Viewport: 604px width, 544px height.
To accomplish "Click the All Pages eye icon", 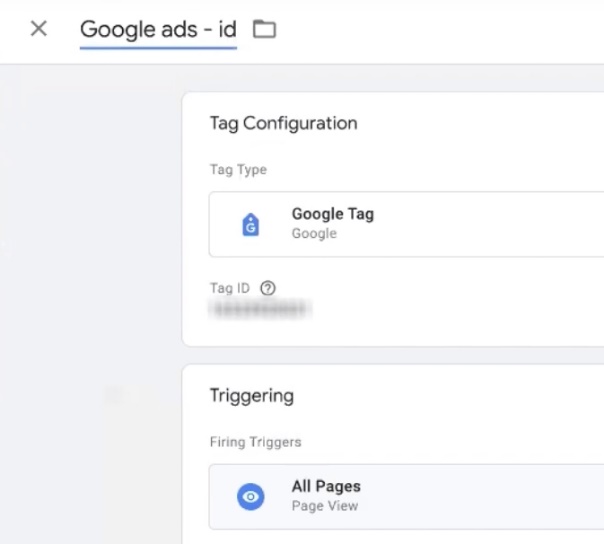I will [251, 496].
